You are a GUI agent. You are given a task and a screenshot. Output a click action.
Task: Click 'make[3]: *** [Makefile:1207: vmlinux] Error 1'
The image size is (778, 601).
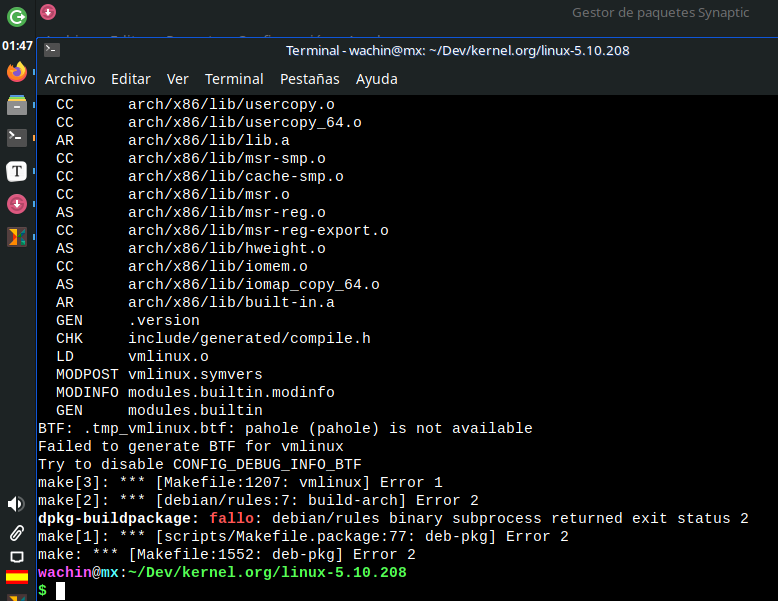tap(240, 482)
